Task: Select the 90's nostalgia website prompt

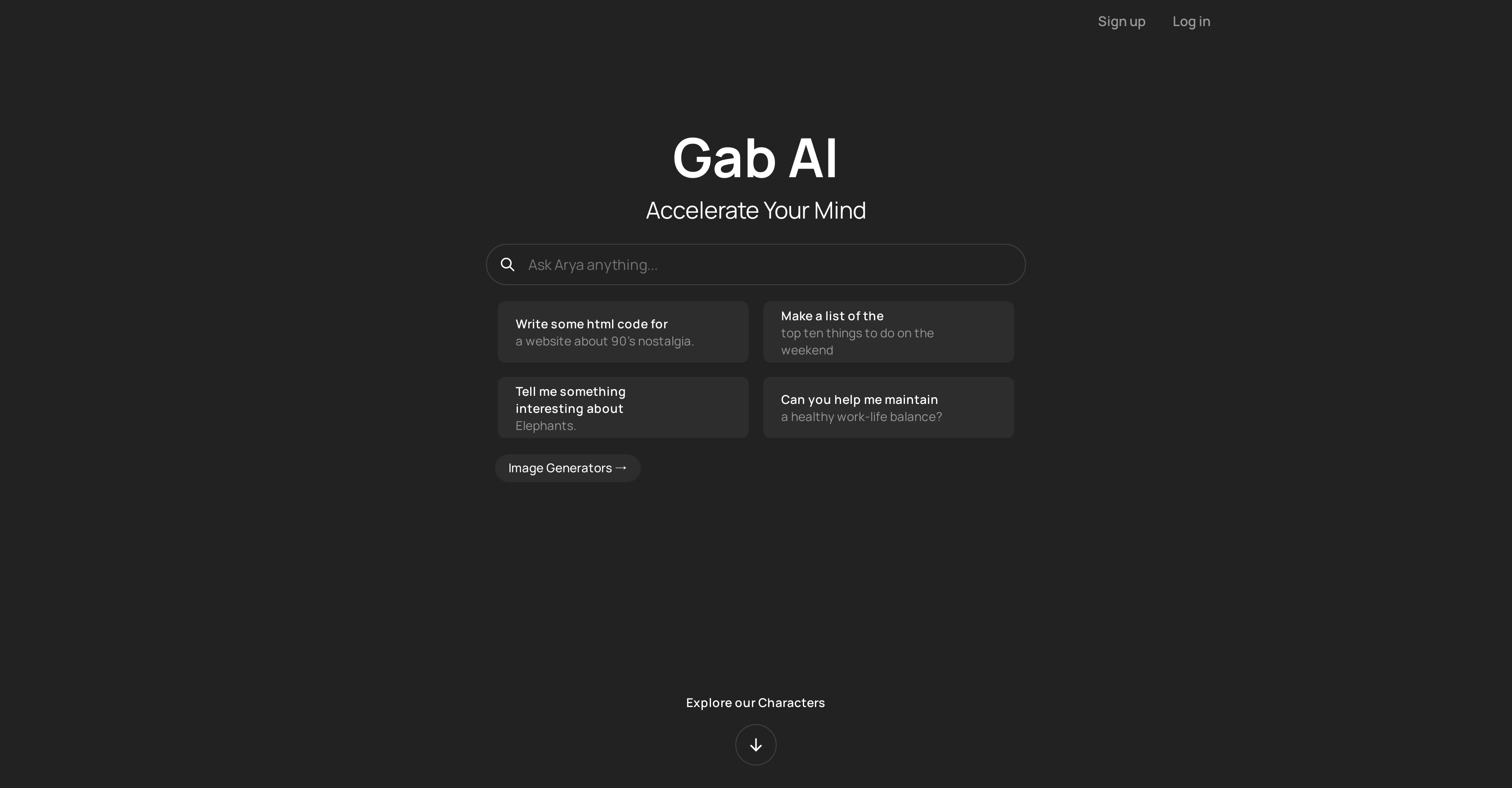Action: click(623, 341)
